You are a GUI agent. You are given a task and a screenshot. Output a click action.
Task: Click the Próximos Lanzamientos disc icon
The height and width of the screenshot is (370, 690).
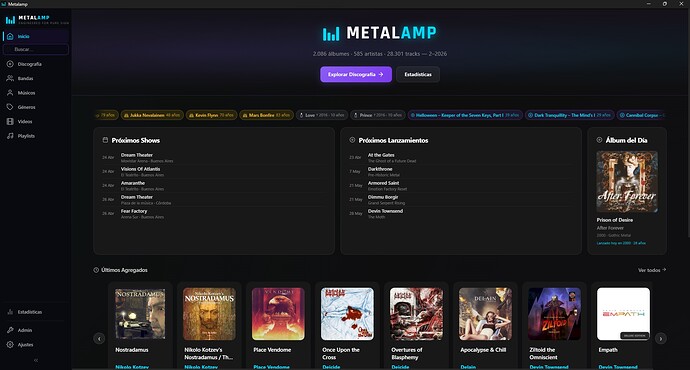(x=352, y=140)
